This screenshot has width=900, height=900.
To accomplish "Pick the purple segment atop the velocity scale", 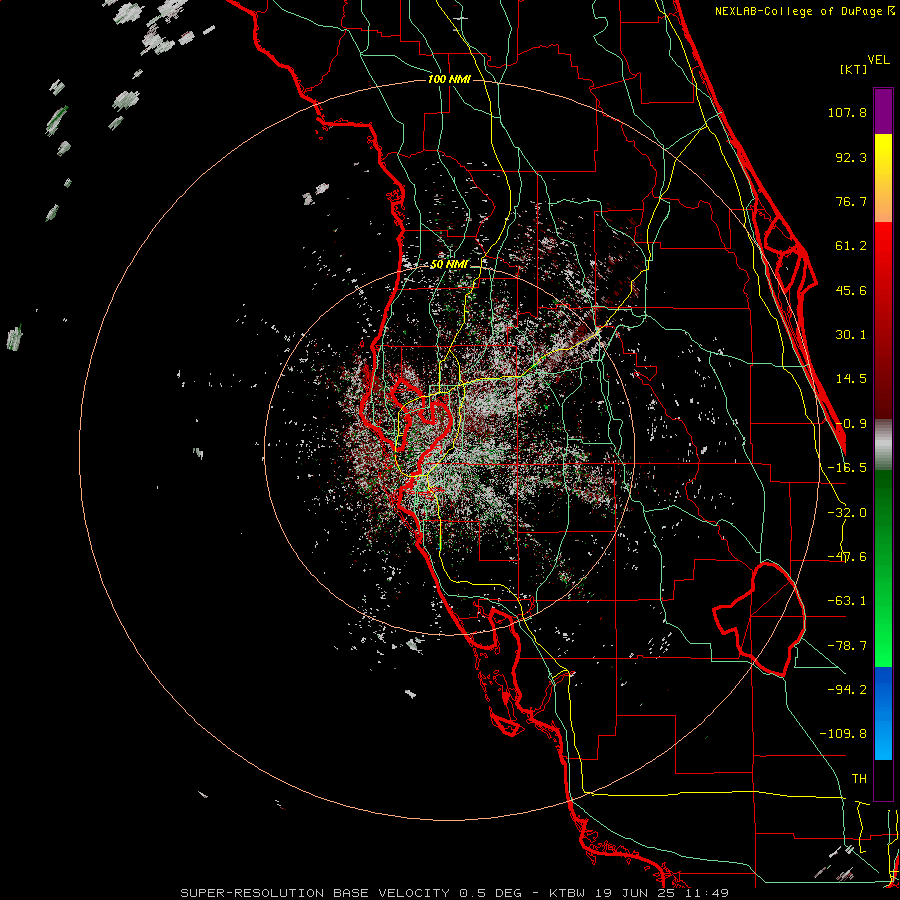I will pyautogui.click(x=883, y=111).
